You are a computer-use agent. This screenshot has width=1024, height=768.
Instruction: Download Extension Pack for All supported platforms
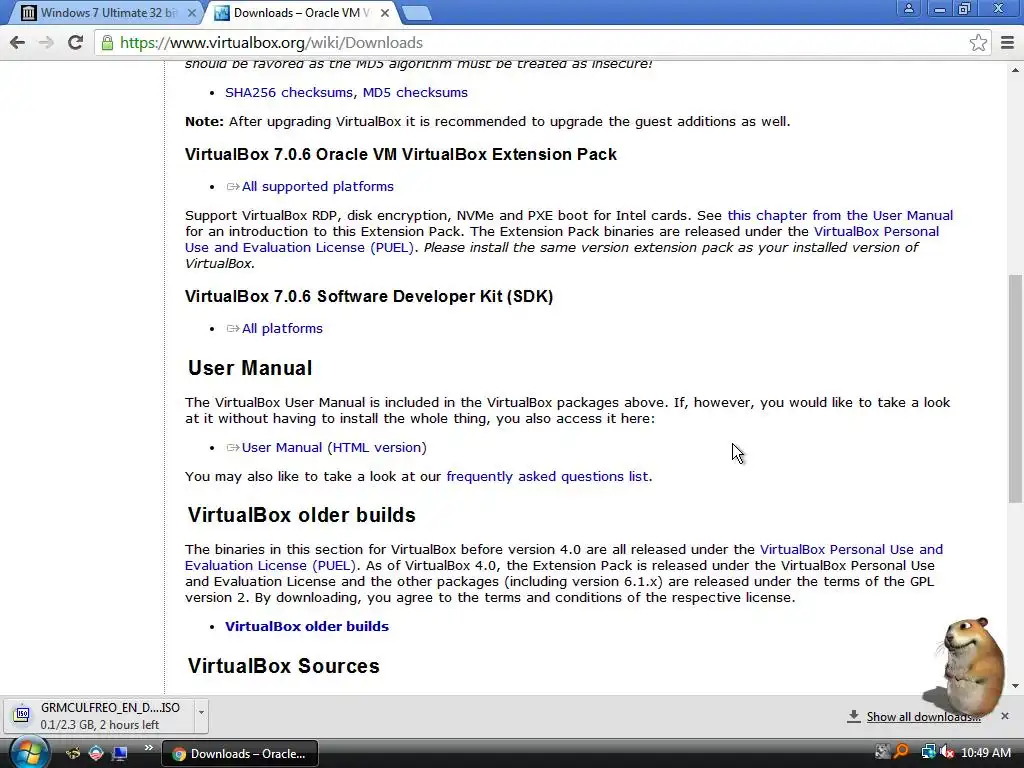tap(317, 187)
